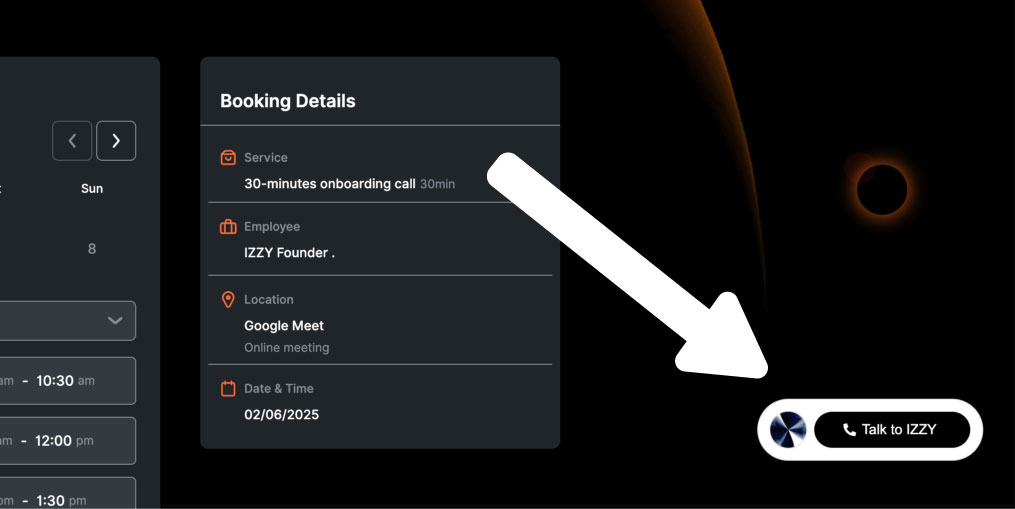Click the IZZY Founder employee name
This screenshot has width=1015, height=509.
pos(289,253)
